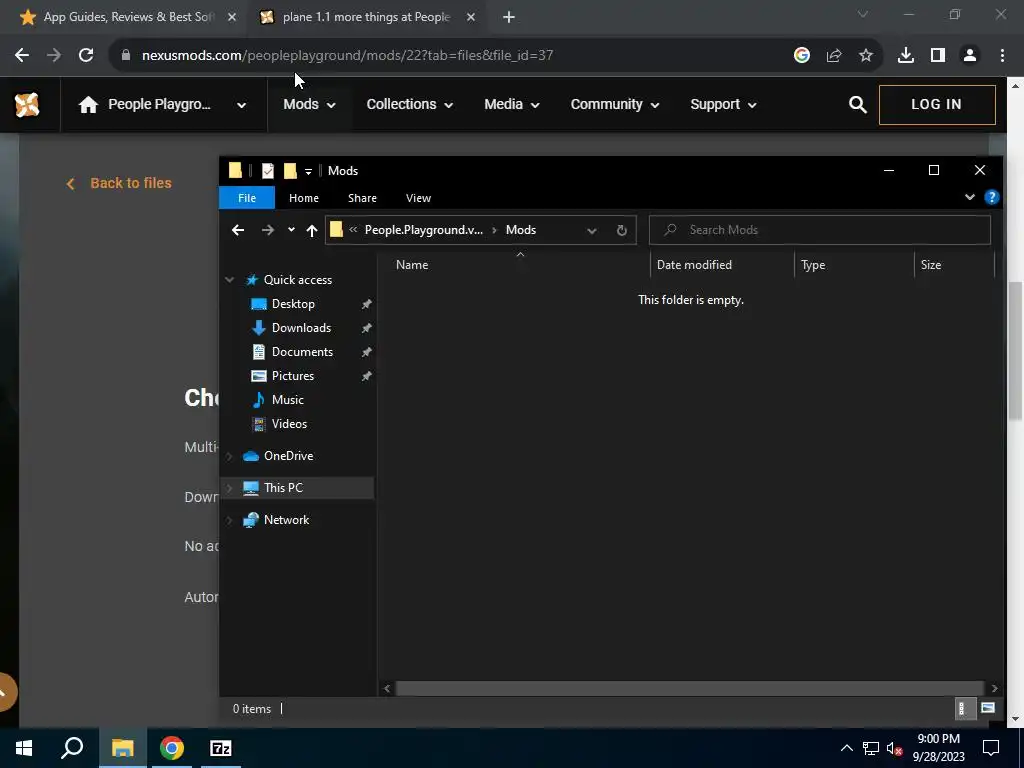1024x768 pixels.
Task: Bookmark this page with star icon
Action: tap(865, 55)
